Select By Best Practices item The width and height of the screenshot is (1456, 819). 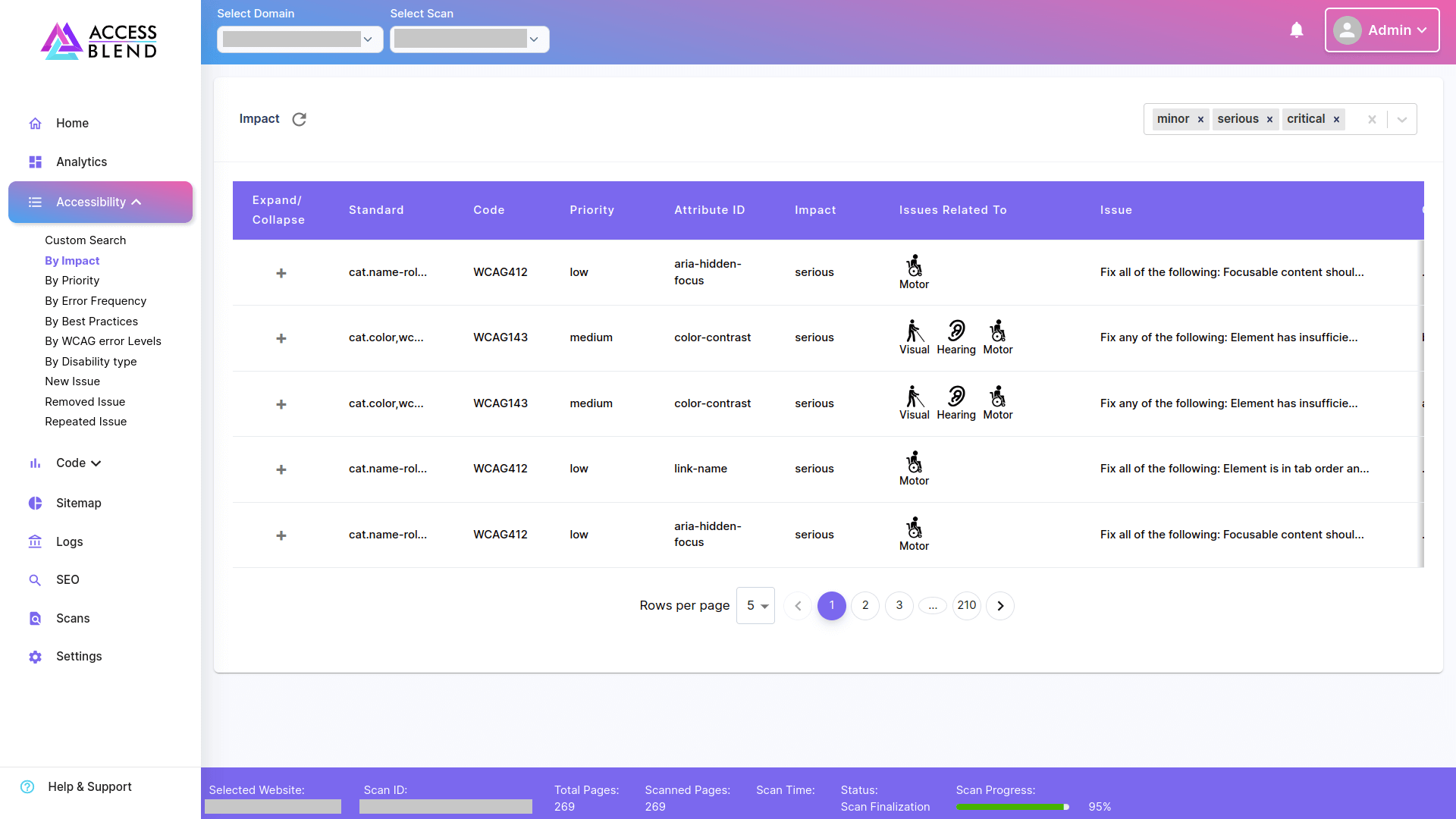click(x=92, y=322)
